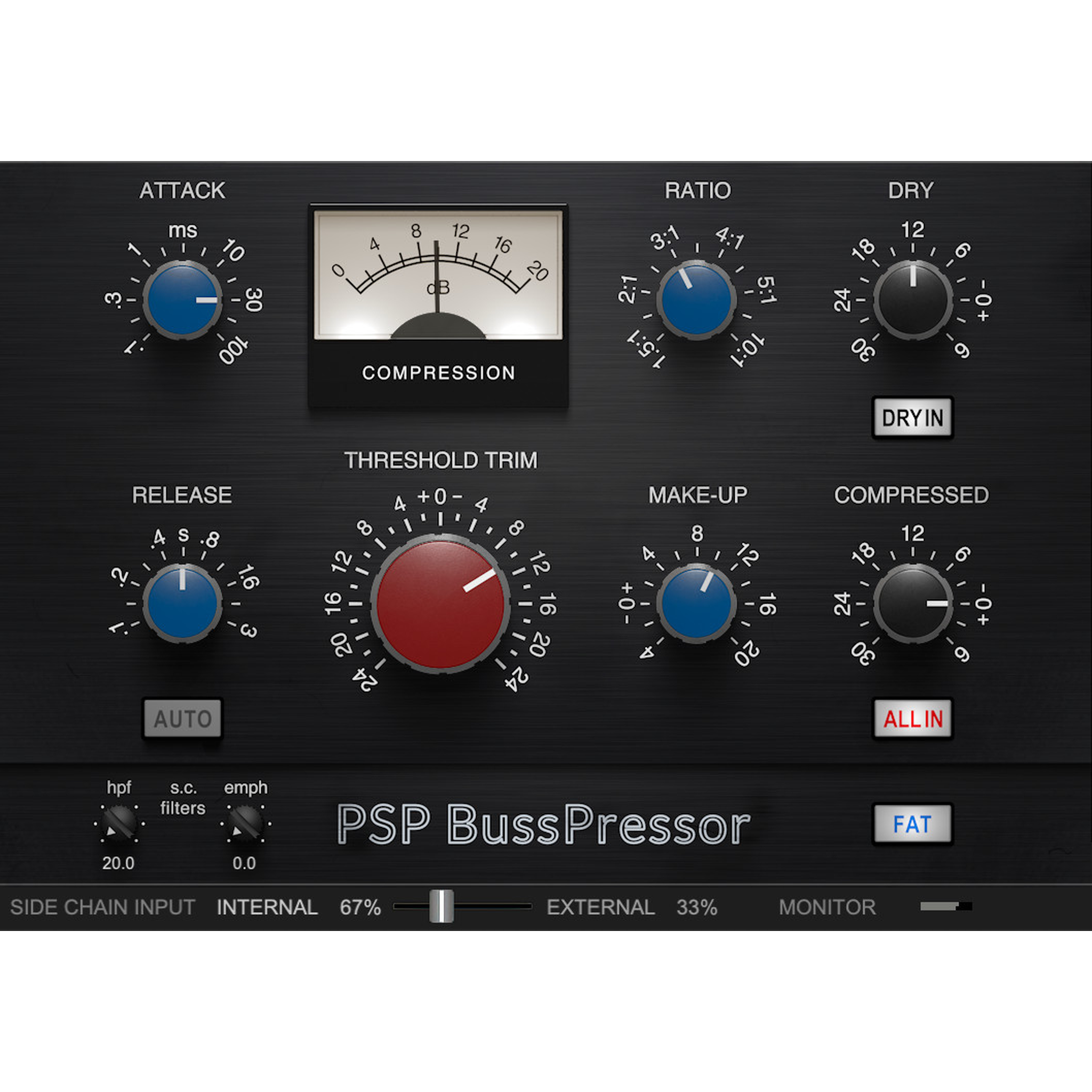Viewport: 1092px width, 1092px height.
Task: Click the emph value field showing 0.0
Action: coord(244,863)
